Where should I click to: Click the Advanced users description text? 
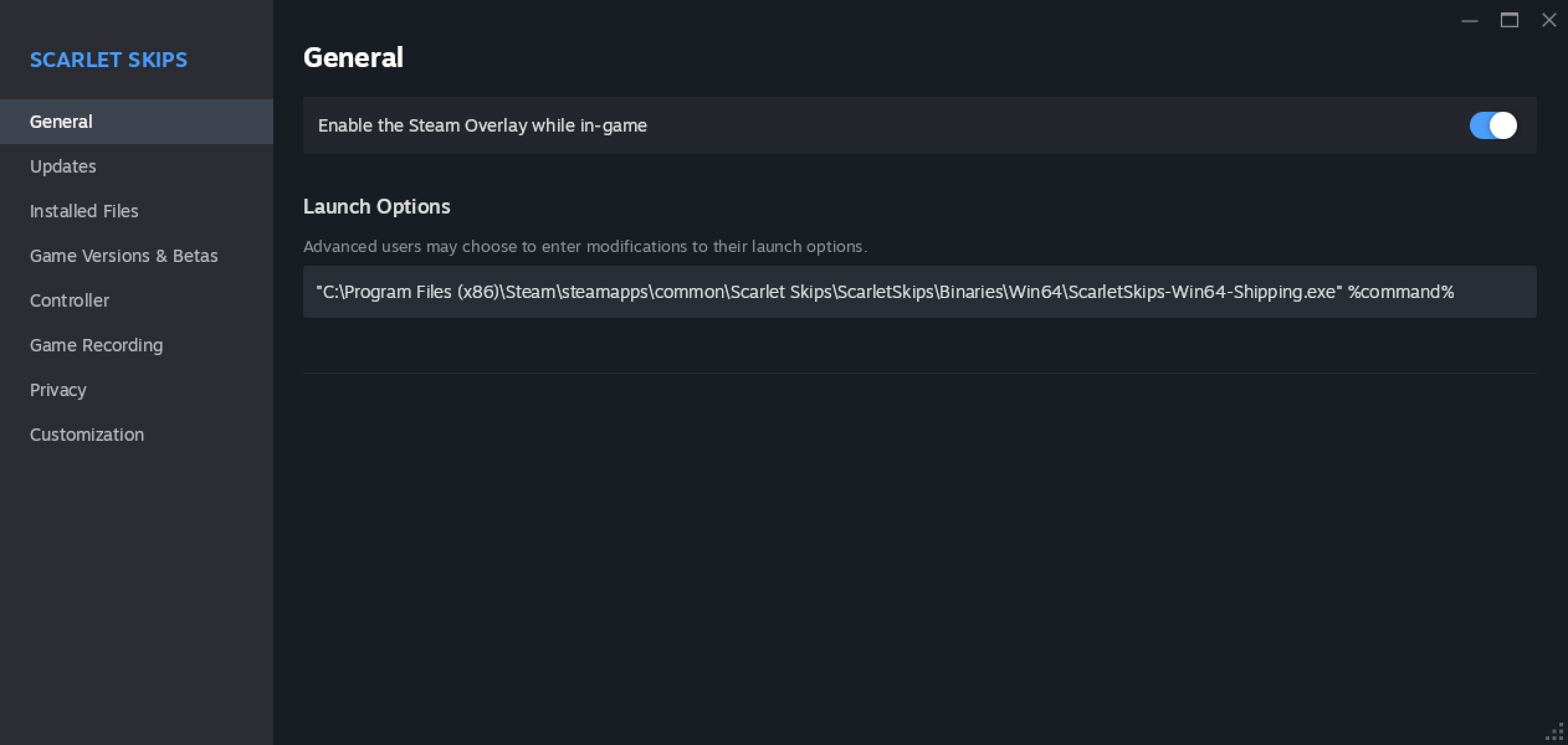[585, 246]
